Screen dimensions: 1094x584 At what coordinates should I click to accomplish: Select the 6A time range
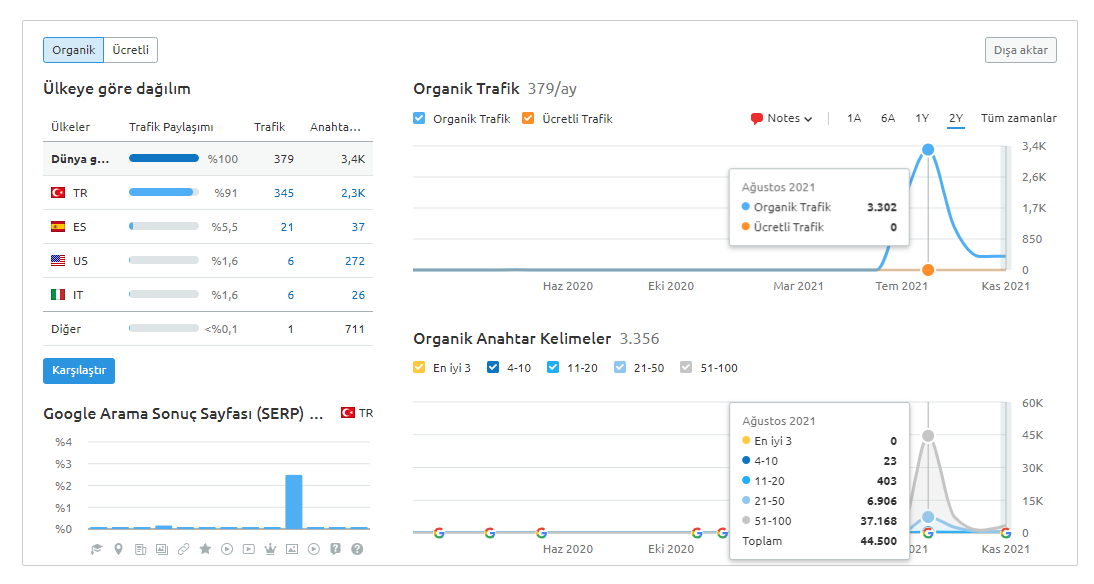pos(887,119)
